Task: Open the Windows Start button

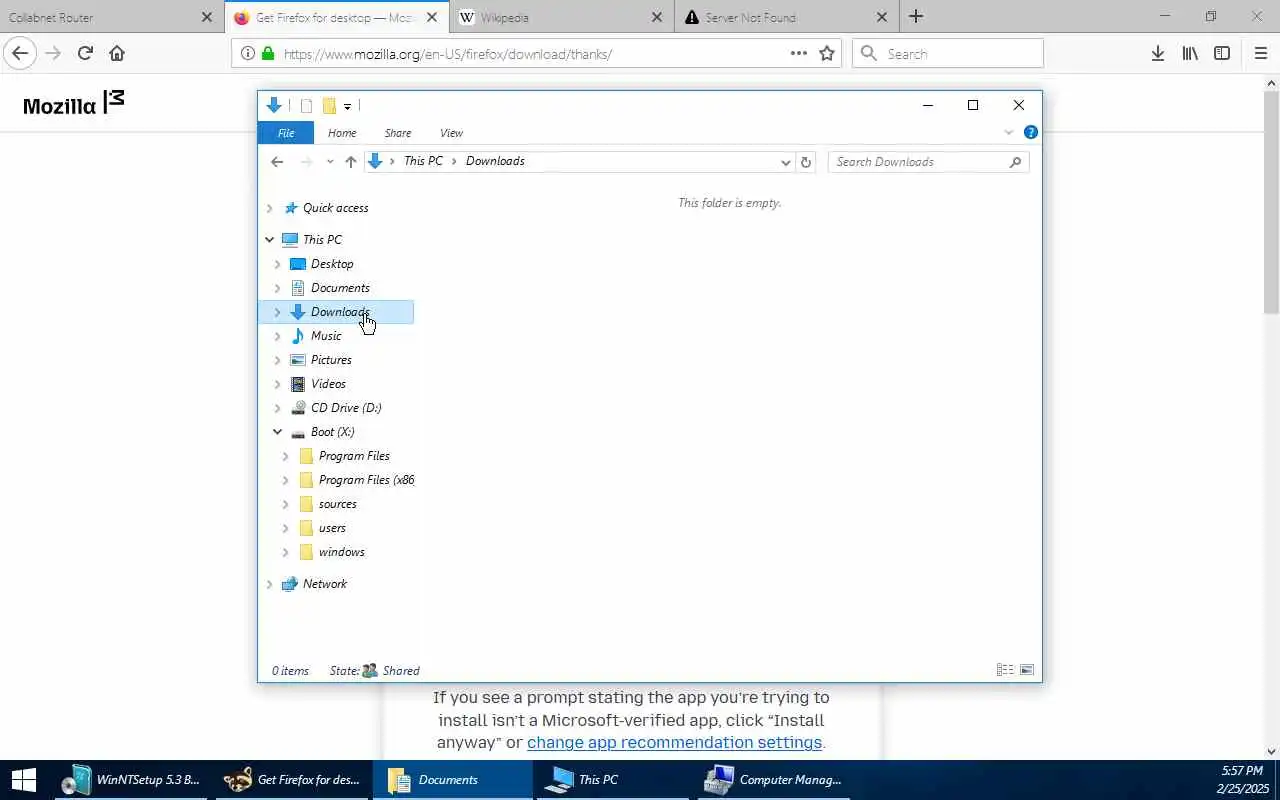Action: 23,780
